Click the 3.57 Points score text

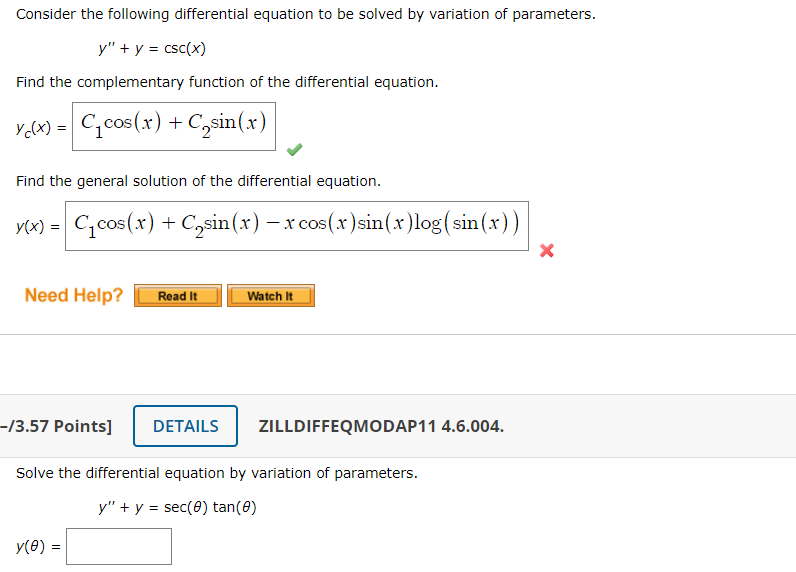[x=56, y=426]
